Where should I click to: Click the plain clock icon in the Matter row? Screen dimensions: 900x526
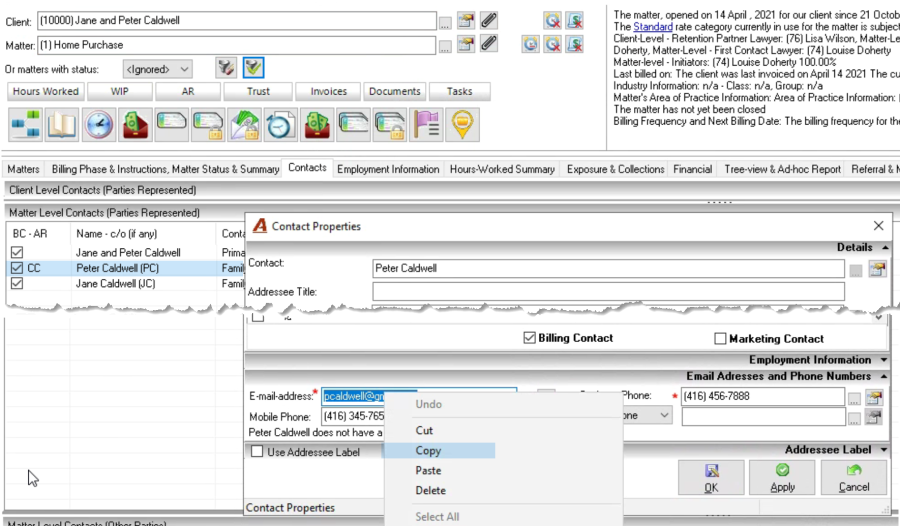530,44
